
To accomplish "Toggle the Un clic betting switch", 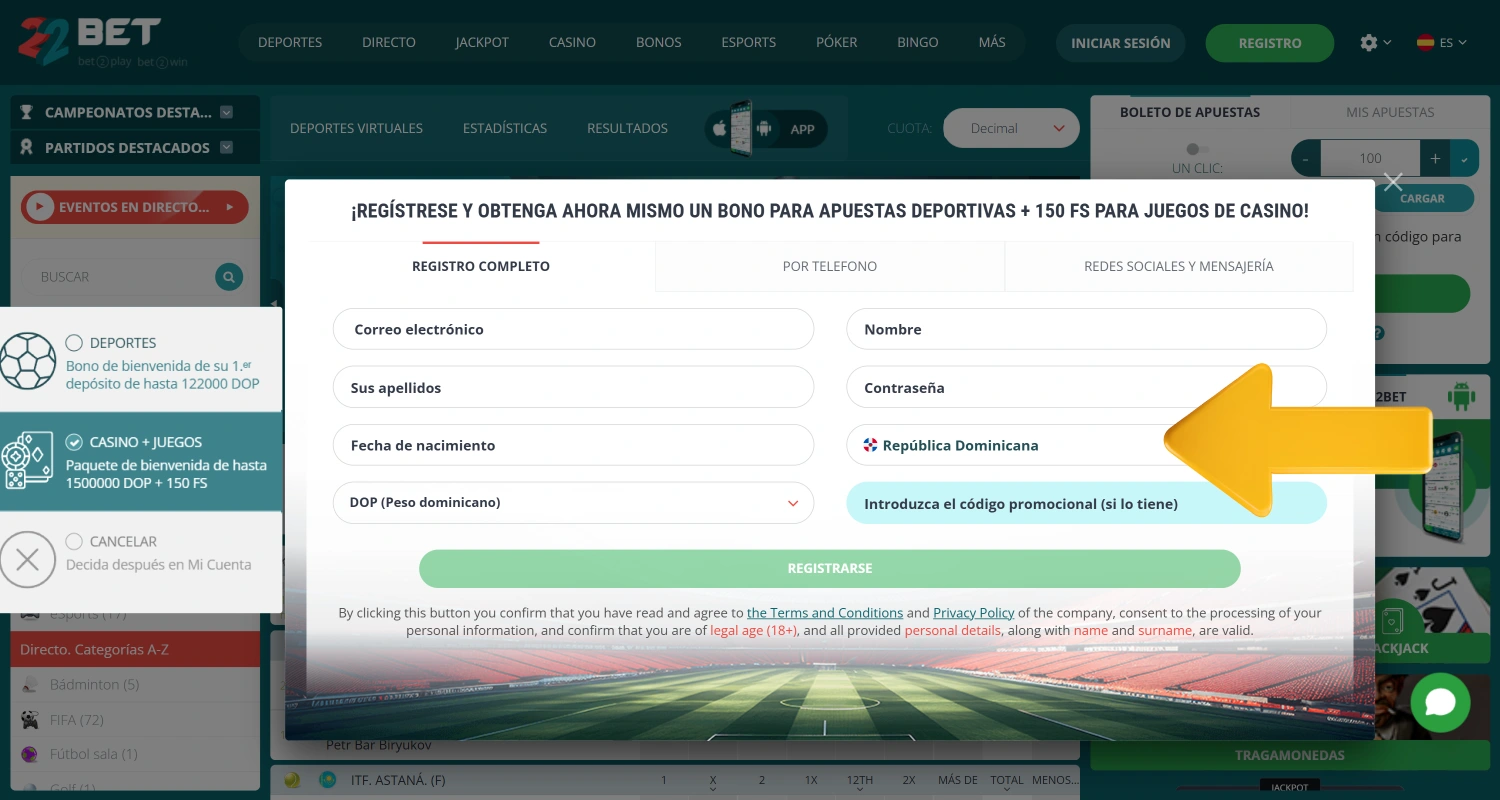I will pyautogui.click(x=1196, y=149).
